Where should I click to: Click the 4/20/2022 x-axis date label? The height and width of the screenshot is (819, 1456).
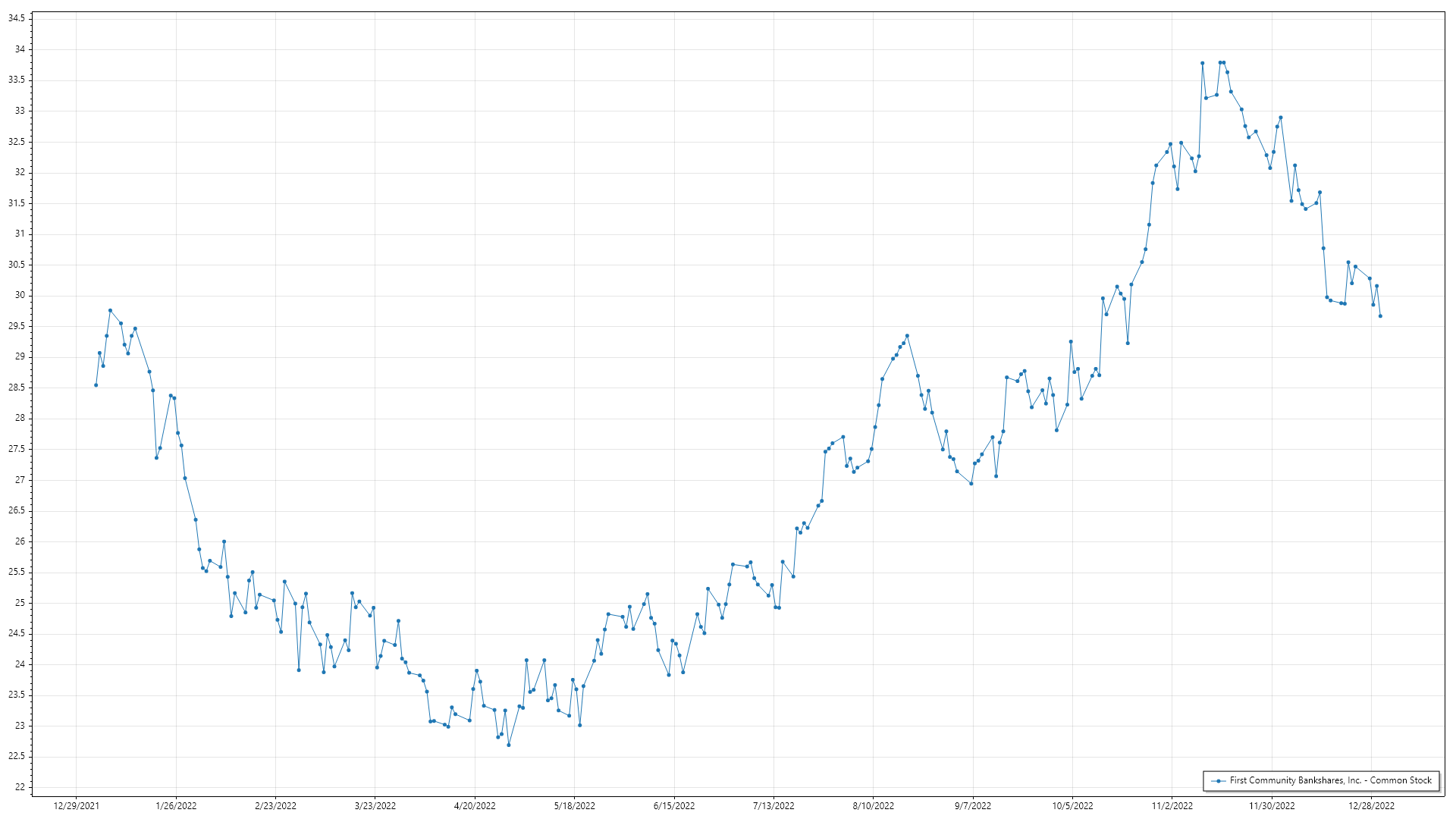click(475, 805)
